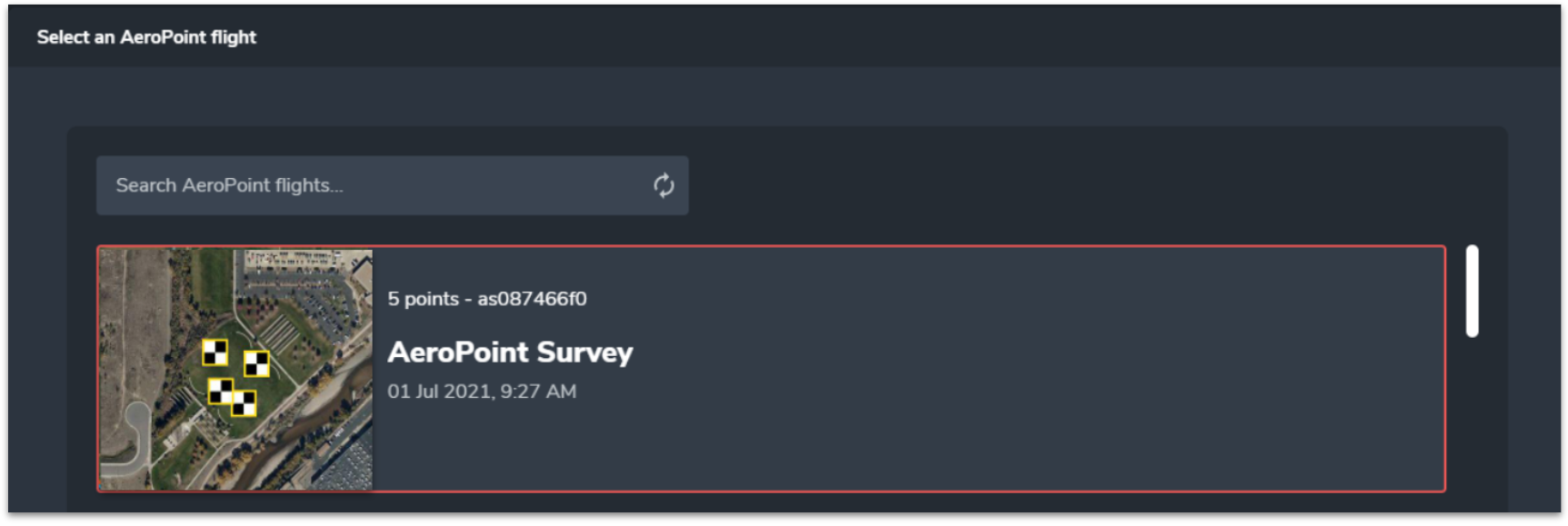Click the 9:27 AM time text

pyautogui.click(x=538, y=392)
